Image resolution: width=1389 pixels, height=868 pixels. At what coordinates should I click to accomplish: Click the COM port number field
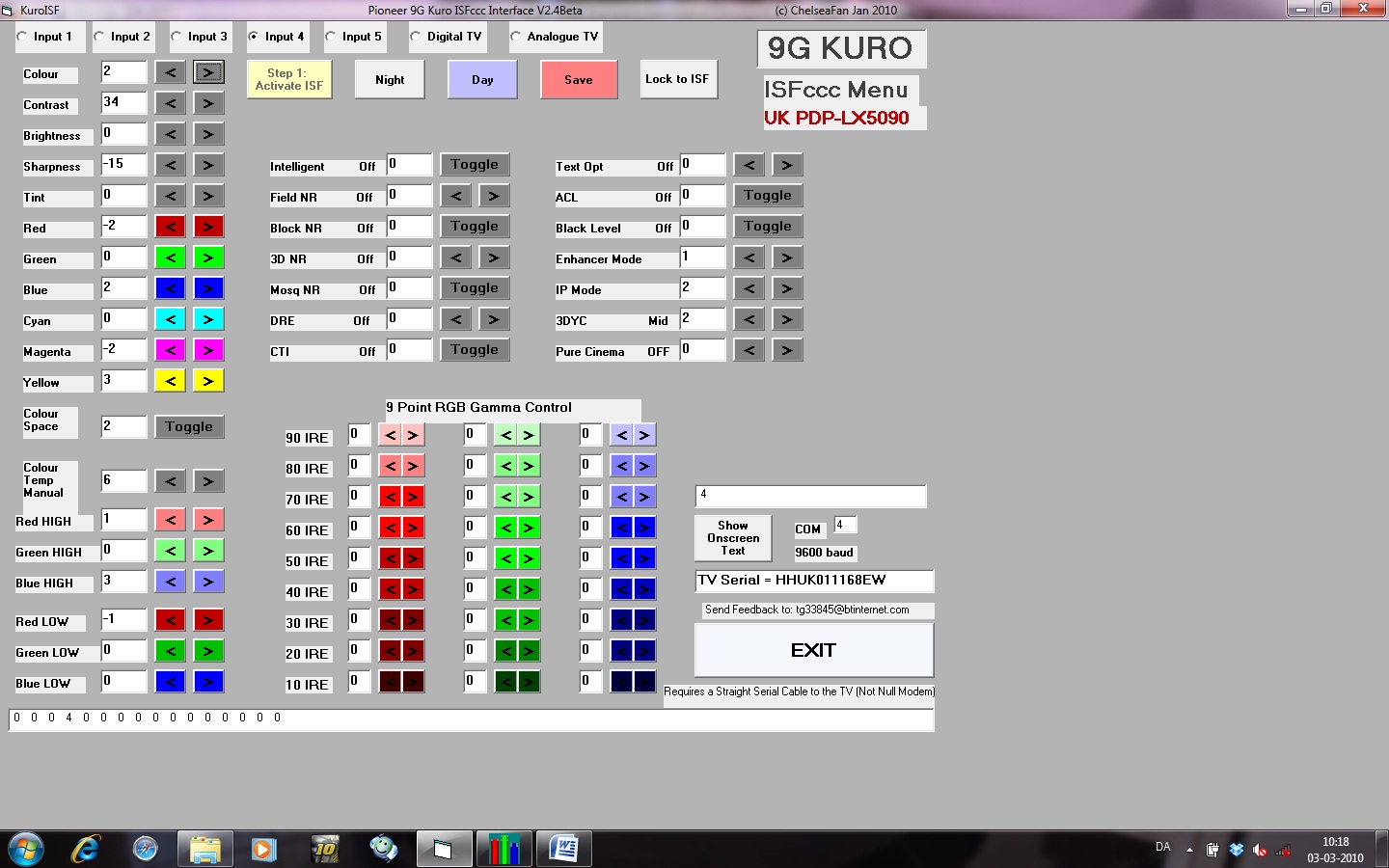coord(845,526)
